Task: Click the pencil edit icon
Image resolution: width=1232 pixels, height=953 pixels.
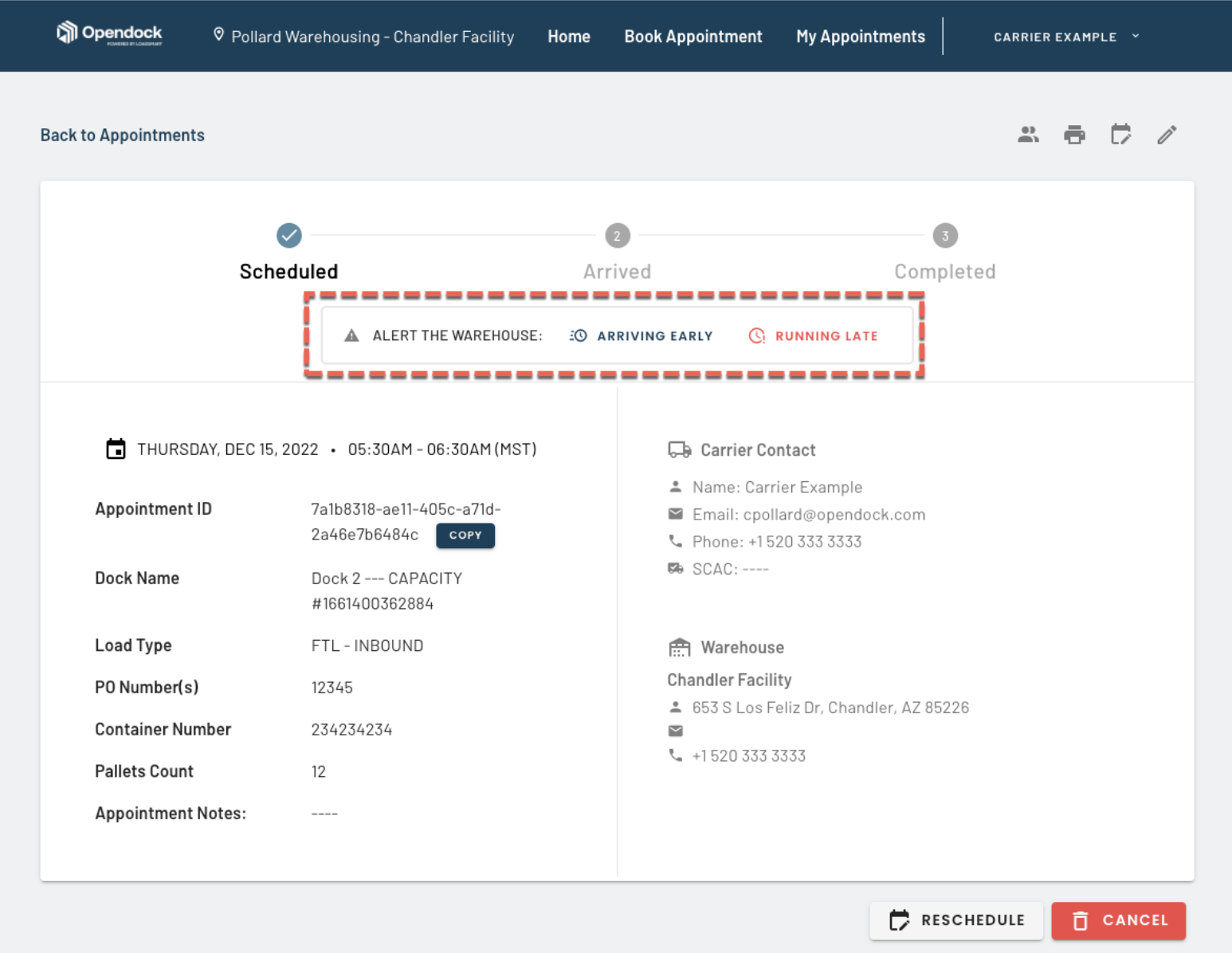Action: 1167,135
